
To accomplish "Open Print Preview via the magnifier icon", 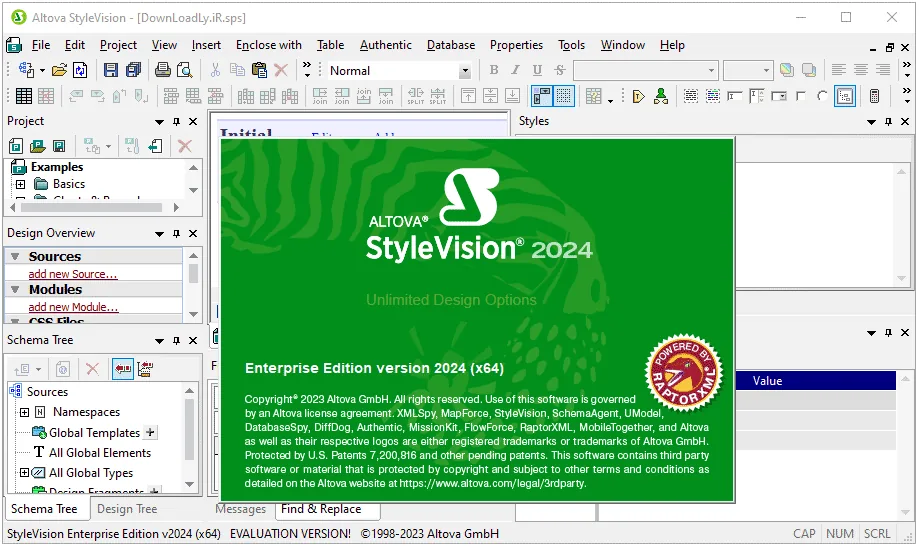I will tap(185, 70).
